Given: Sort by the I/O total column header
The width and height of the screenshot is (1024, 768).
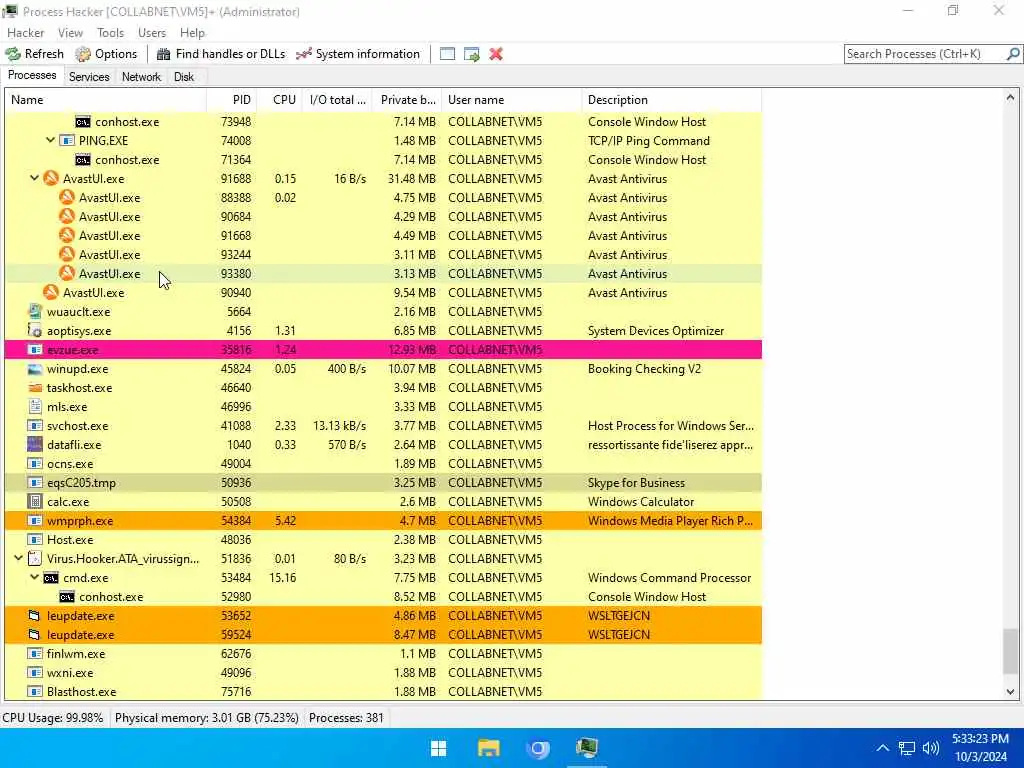Looking at the screenshot, I should point(337,100).
